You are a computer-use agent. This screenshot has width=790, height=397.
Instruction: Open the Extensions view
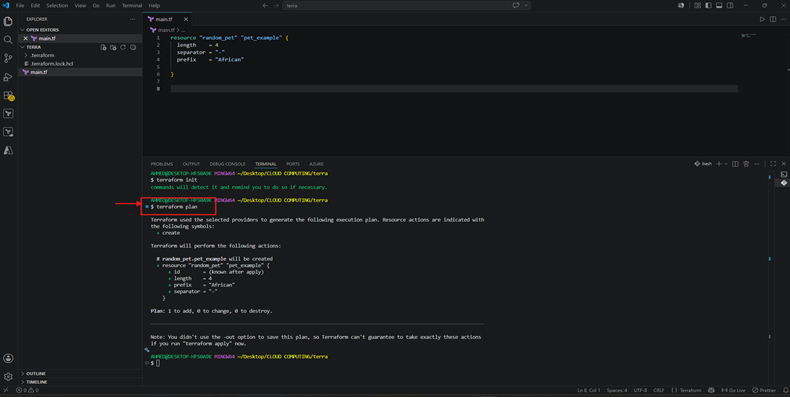pyautogui.click(x=8, y=95)
